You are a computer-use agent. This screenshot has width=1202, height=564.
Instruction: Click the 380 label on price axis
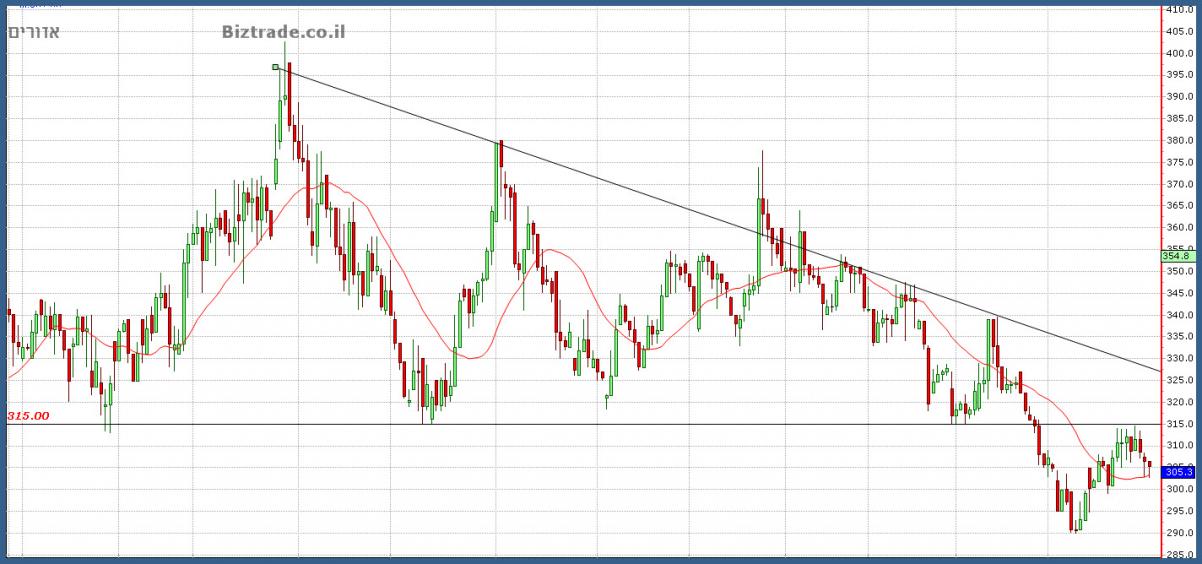coord(1176,140)
